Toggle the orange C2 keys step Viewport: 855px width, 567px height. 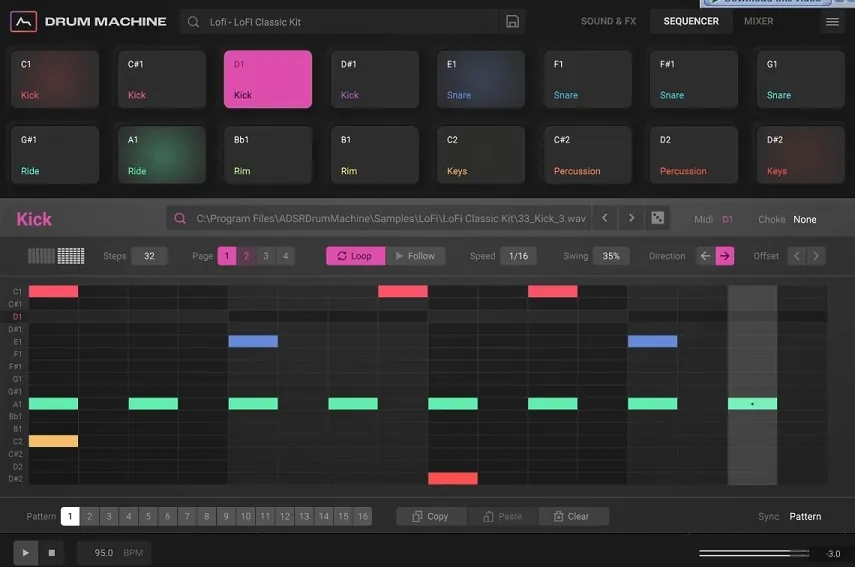pyautogui.click(x=53, y=441)
